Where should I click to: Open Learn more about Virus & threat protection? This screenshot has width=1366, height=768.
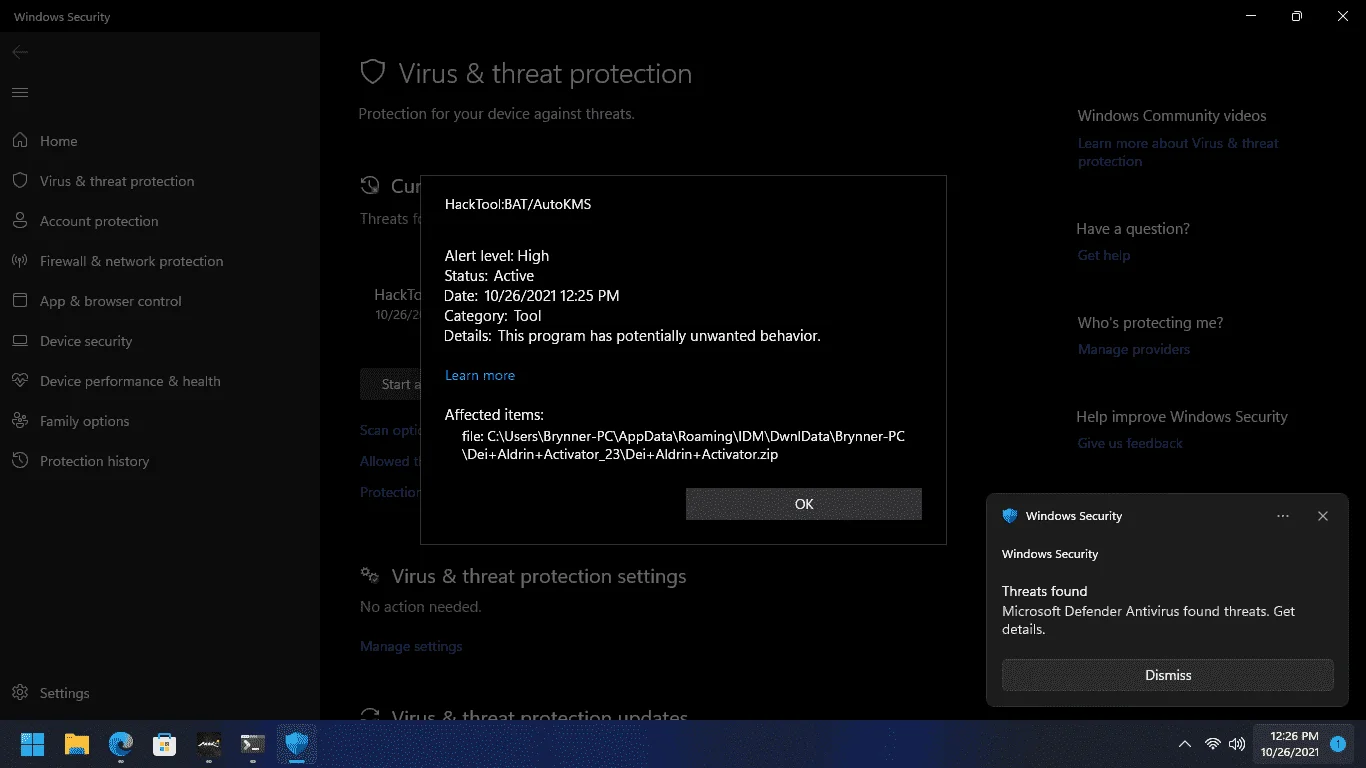click(x=1178, y=152)
